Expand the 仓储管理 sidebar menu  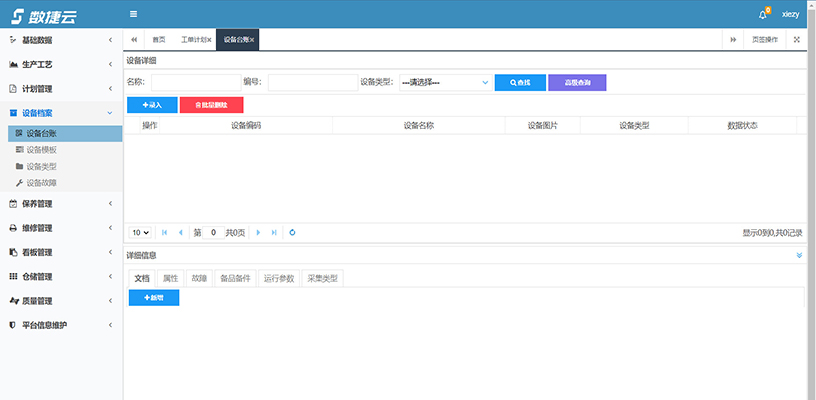click(61, 277)
